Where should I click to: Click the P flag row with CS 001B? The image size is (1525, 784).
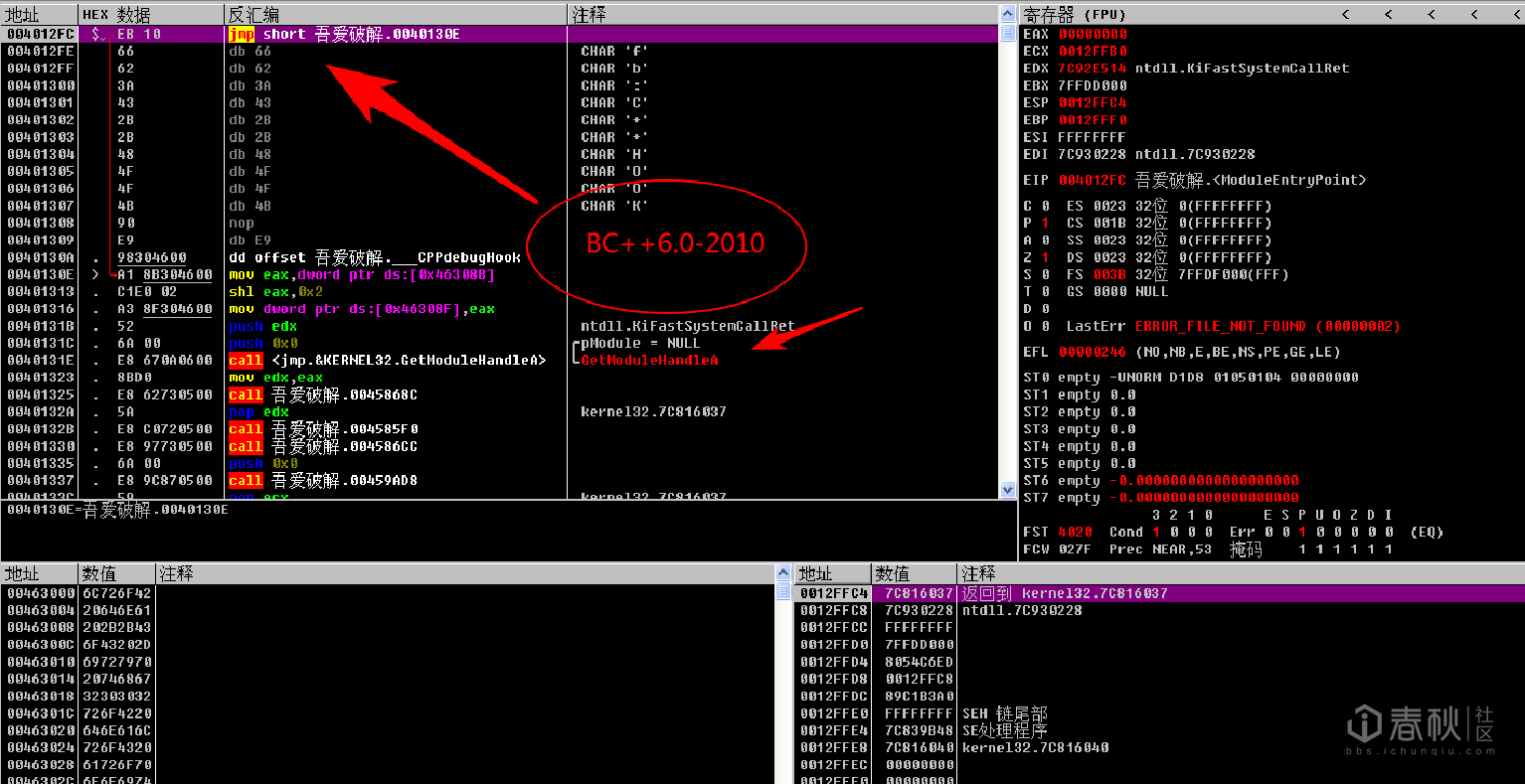pyautogui.click(x=1147, y=223)
